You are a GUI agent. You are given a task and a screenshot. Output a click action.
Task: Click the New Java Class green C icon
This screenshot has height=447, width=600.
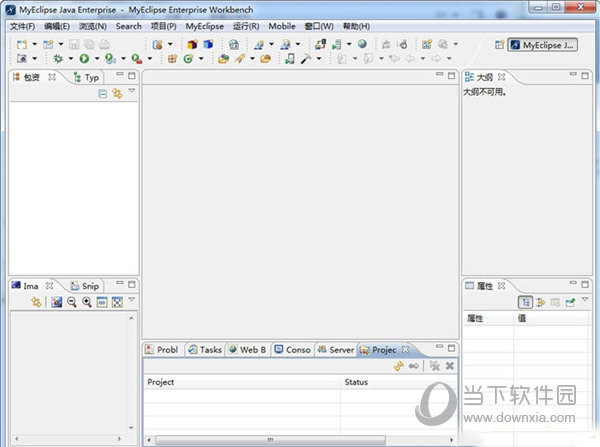(x=188, y=59)
